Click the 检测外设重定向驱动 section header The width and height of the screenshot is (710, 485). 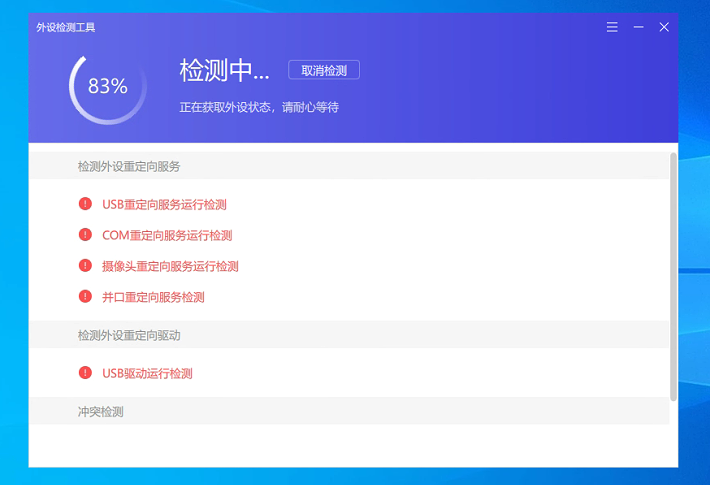coord(349,335)
